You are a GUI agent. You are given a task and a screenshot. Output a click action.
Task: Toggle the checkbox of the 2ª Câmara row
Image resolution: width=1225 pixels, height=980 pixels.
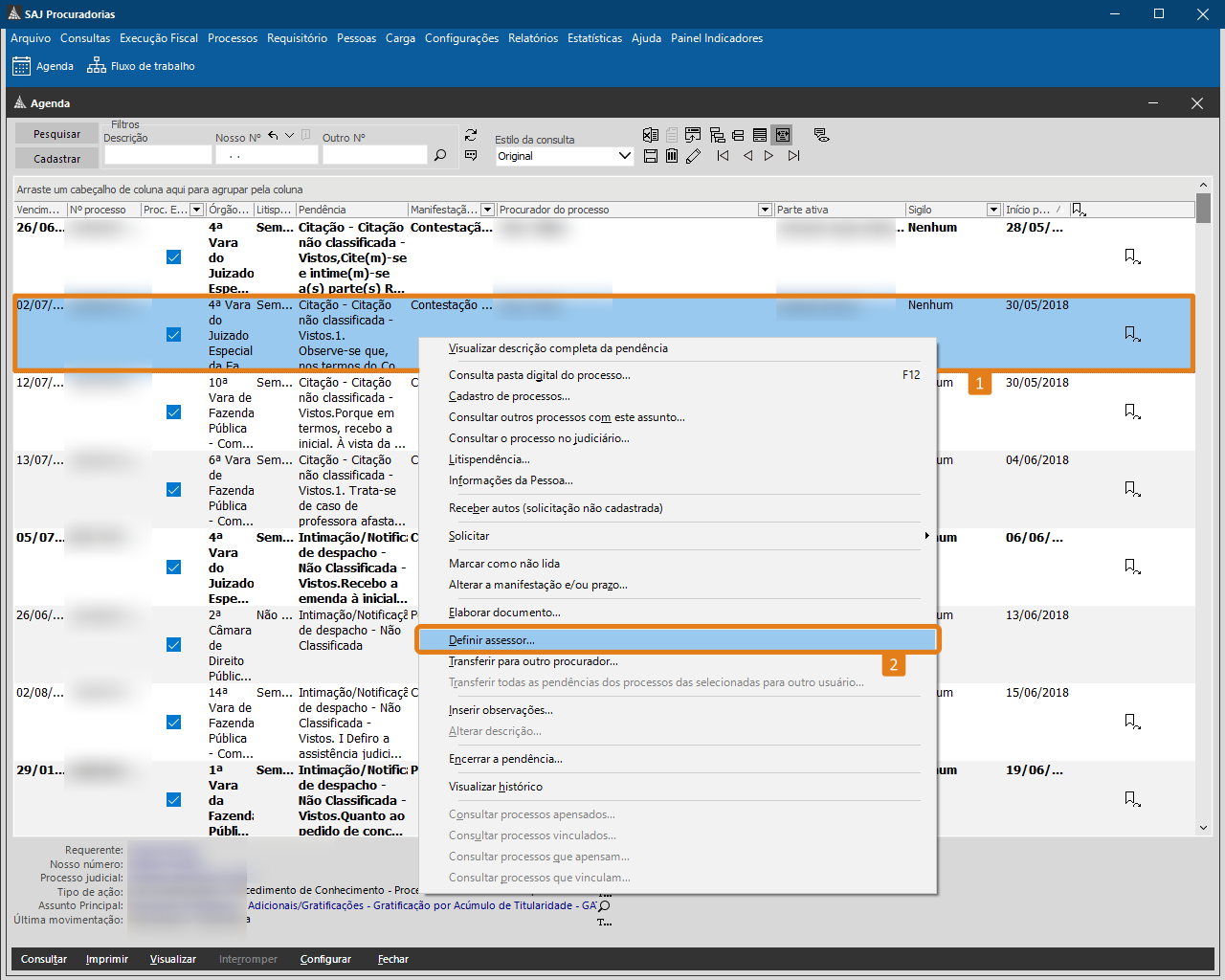point(173,644)
